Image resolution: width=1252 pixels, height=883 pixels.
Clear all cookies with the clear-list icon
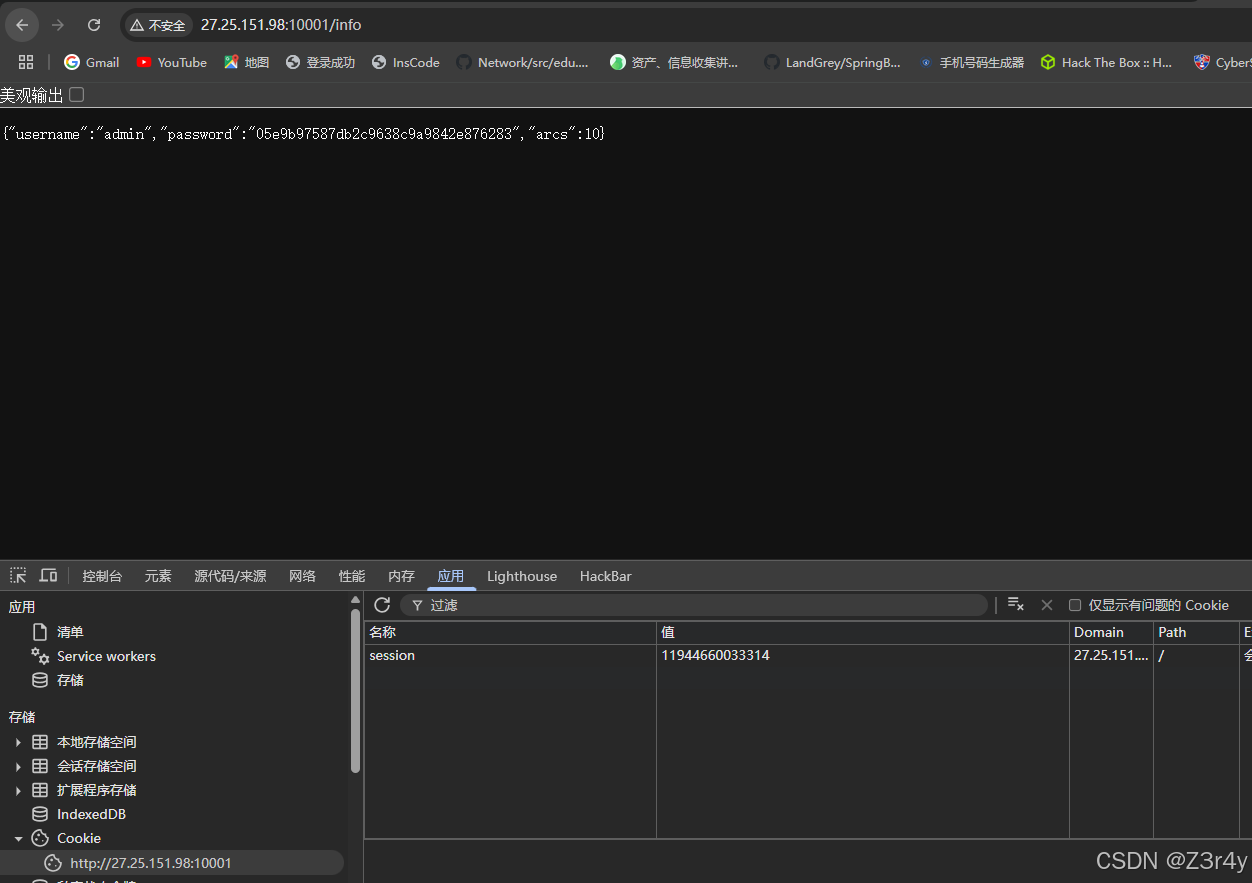[x=1016, y=604]
